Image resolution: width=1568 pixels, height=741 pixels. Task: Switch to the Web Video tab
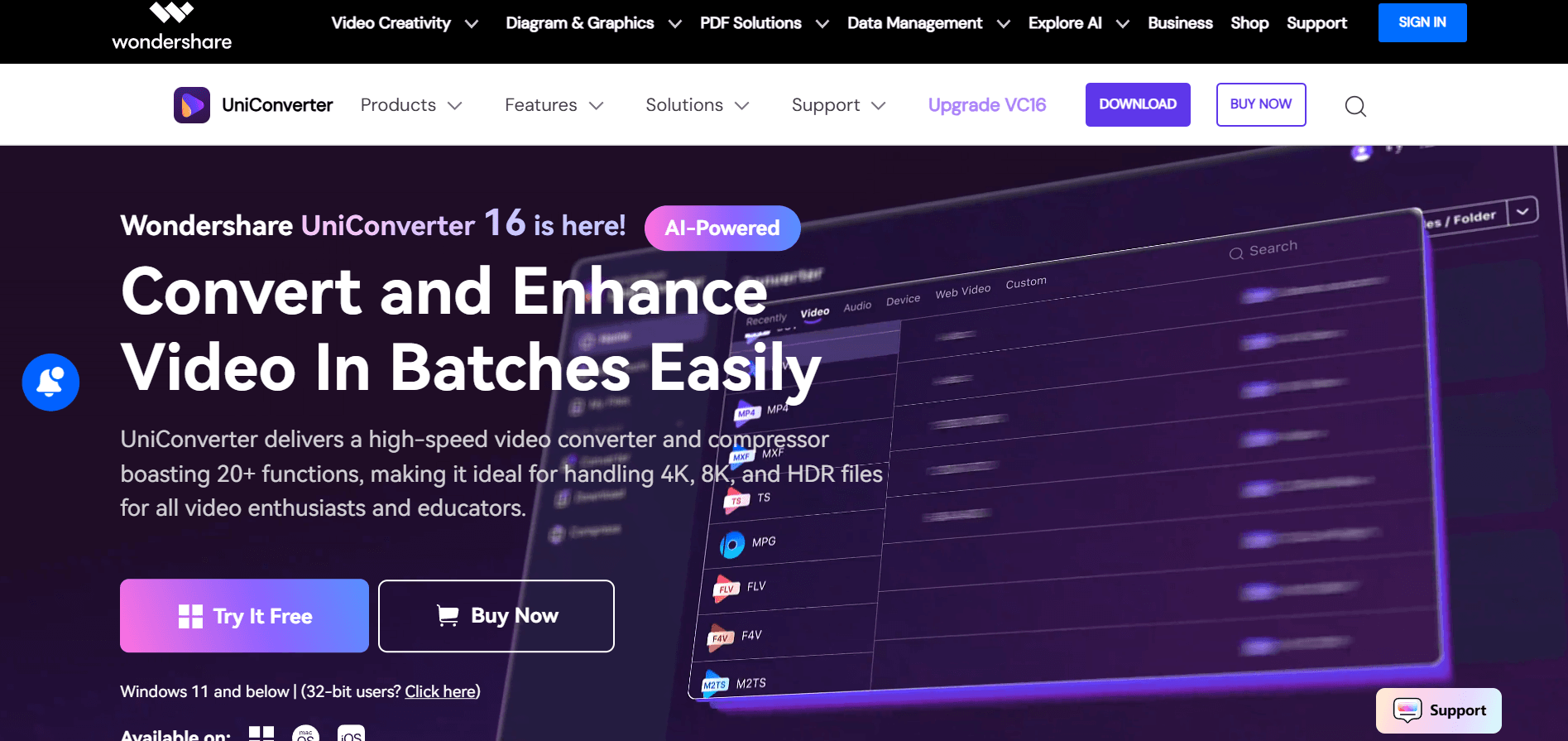(x=963, y=291)
